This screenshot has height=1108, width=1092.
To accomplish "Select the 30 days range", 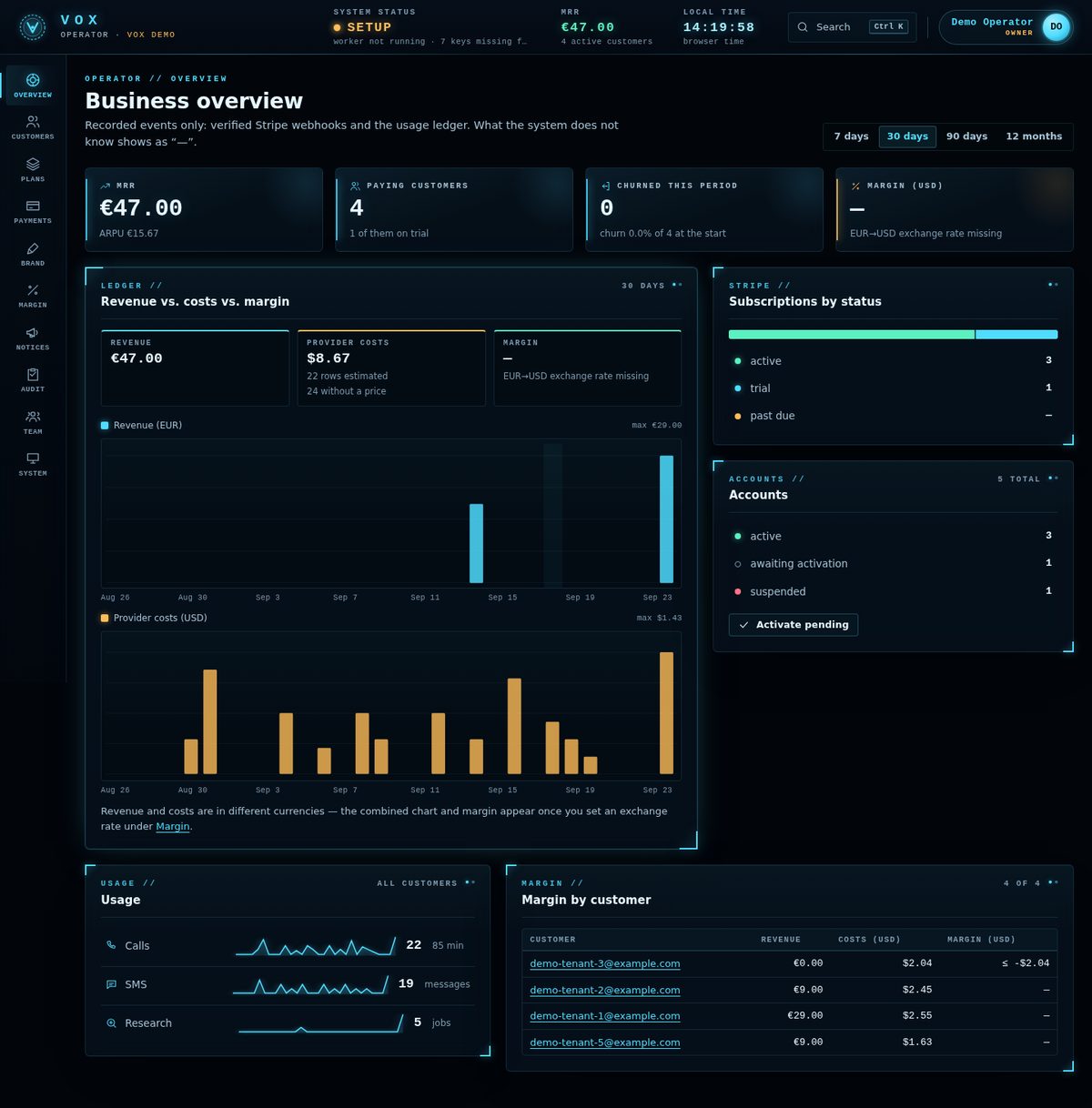I will [x=907, y=136].
